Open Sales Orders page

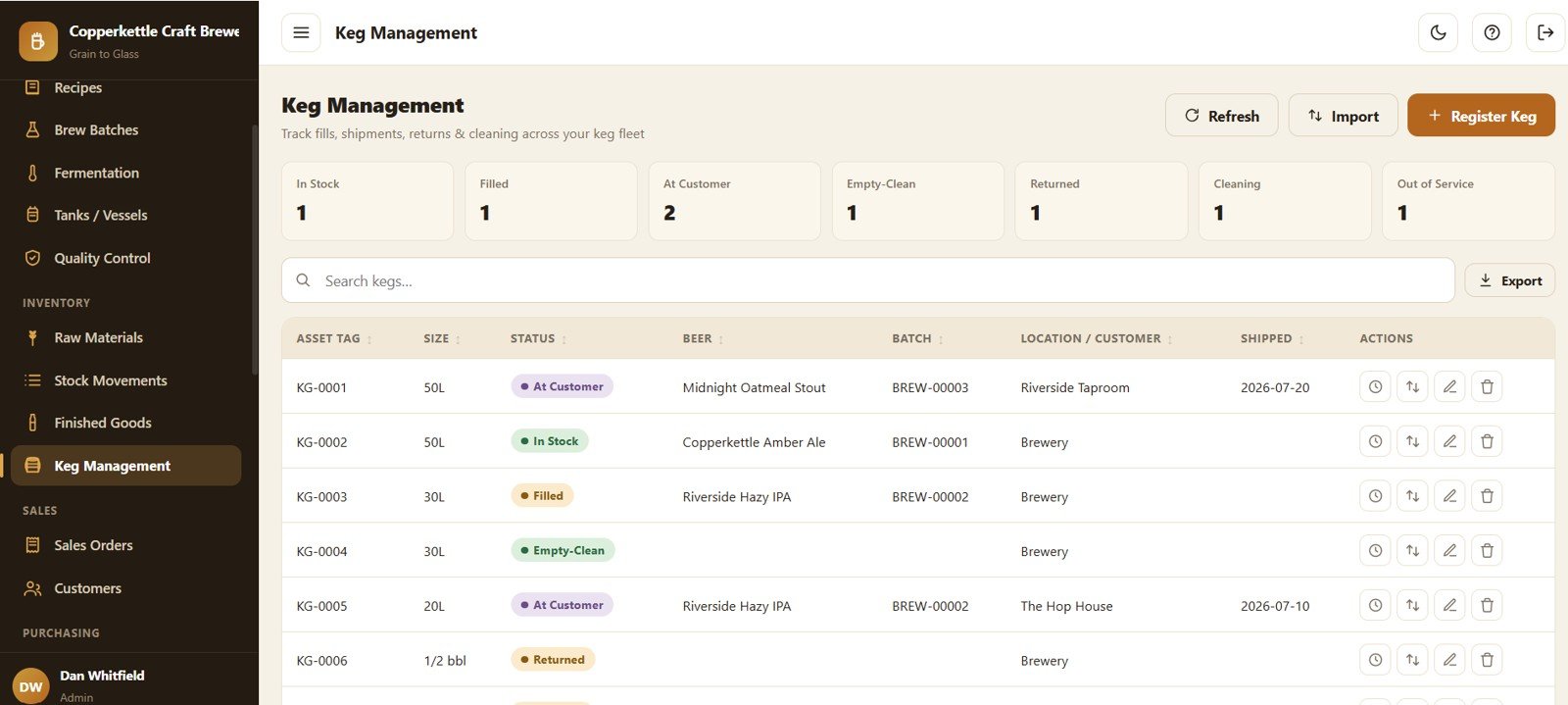(x=125, y=545)
